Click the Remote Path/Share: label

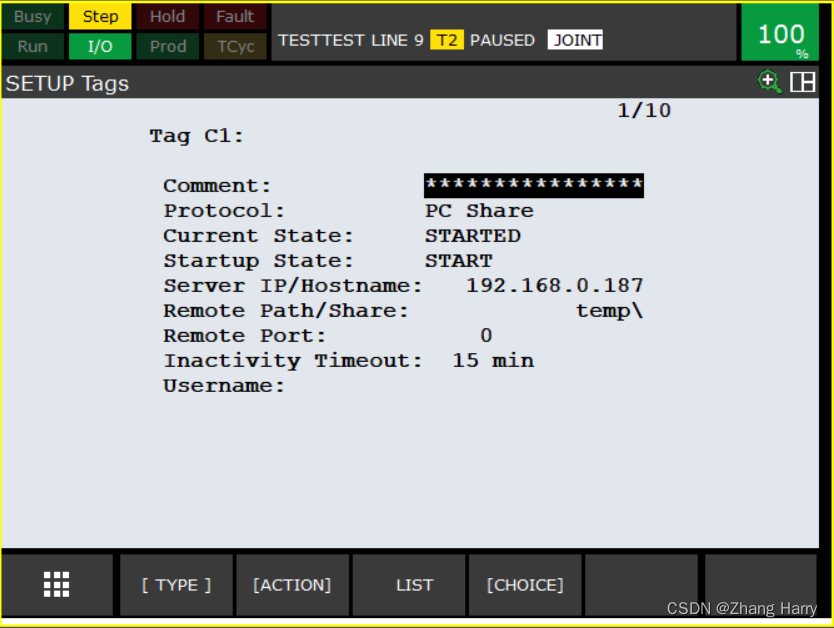pos(286,311)
